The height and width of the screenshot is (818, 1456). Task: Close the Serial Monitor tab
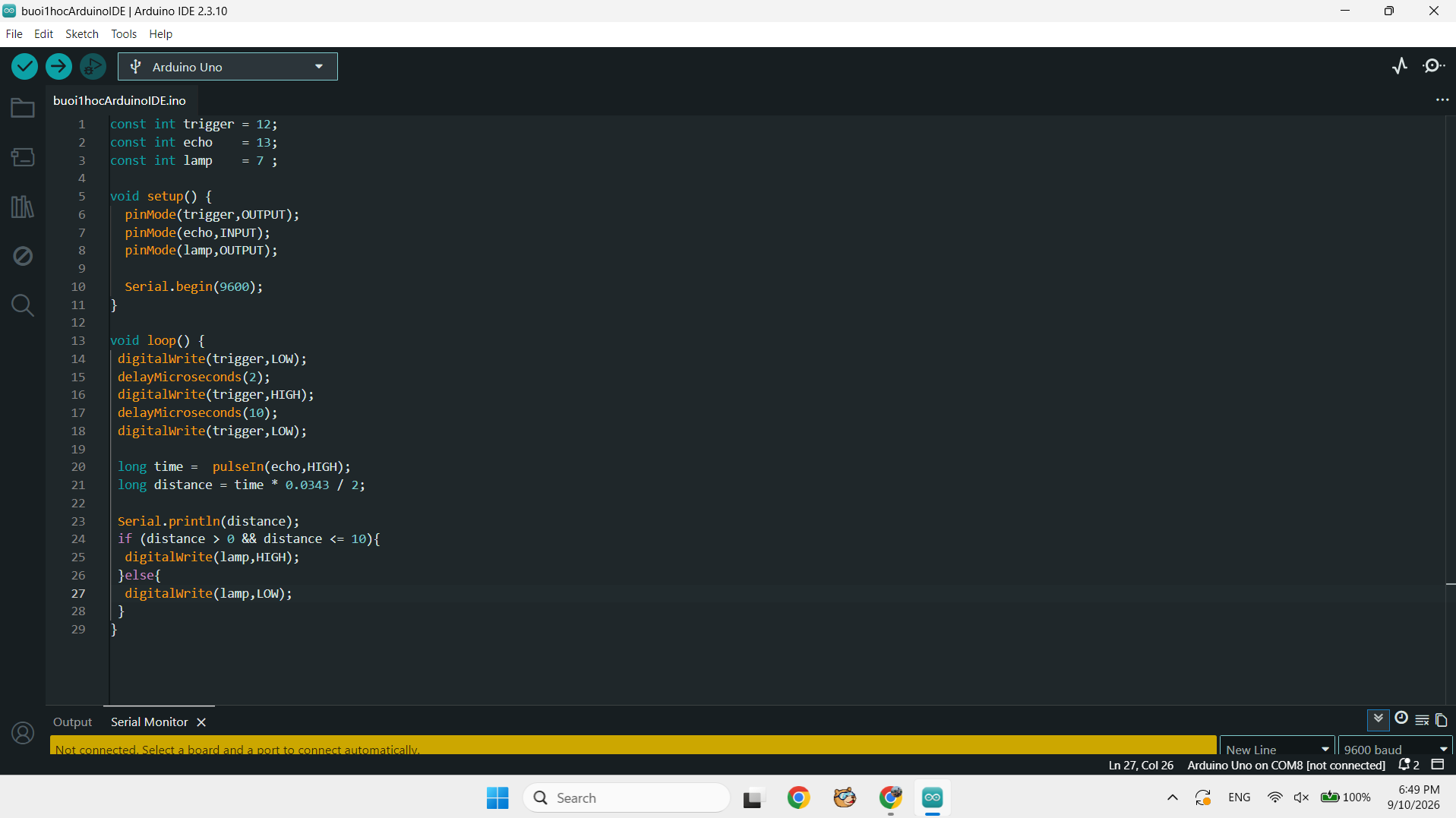tap(201, 722)
